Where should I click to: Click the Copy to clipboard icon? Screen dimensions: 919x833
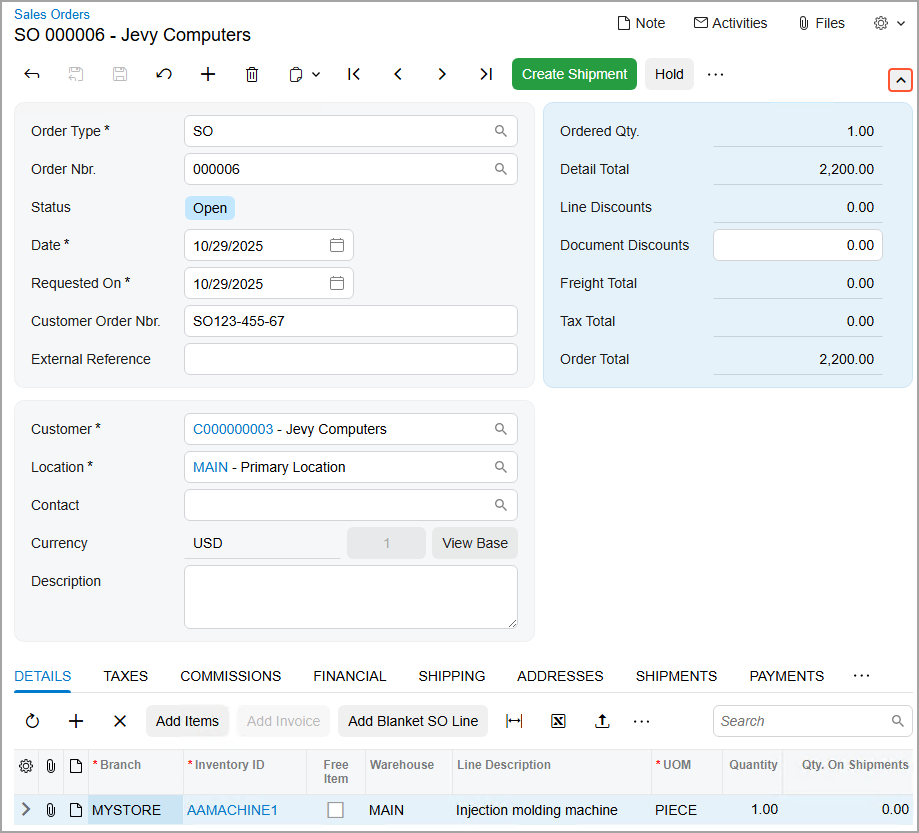(296, 74)
